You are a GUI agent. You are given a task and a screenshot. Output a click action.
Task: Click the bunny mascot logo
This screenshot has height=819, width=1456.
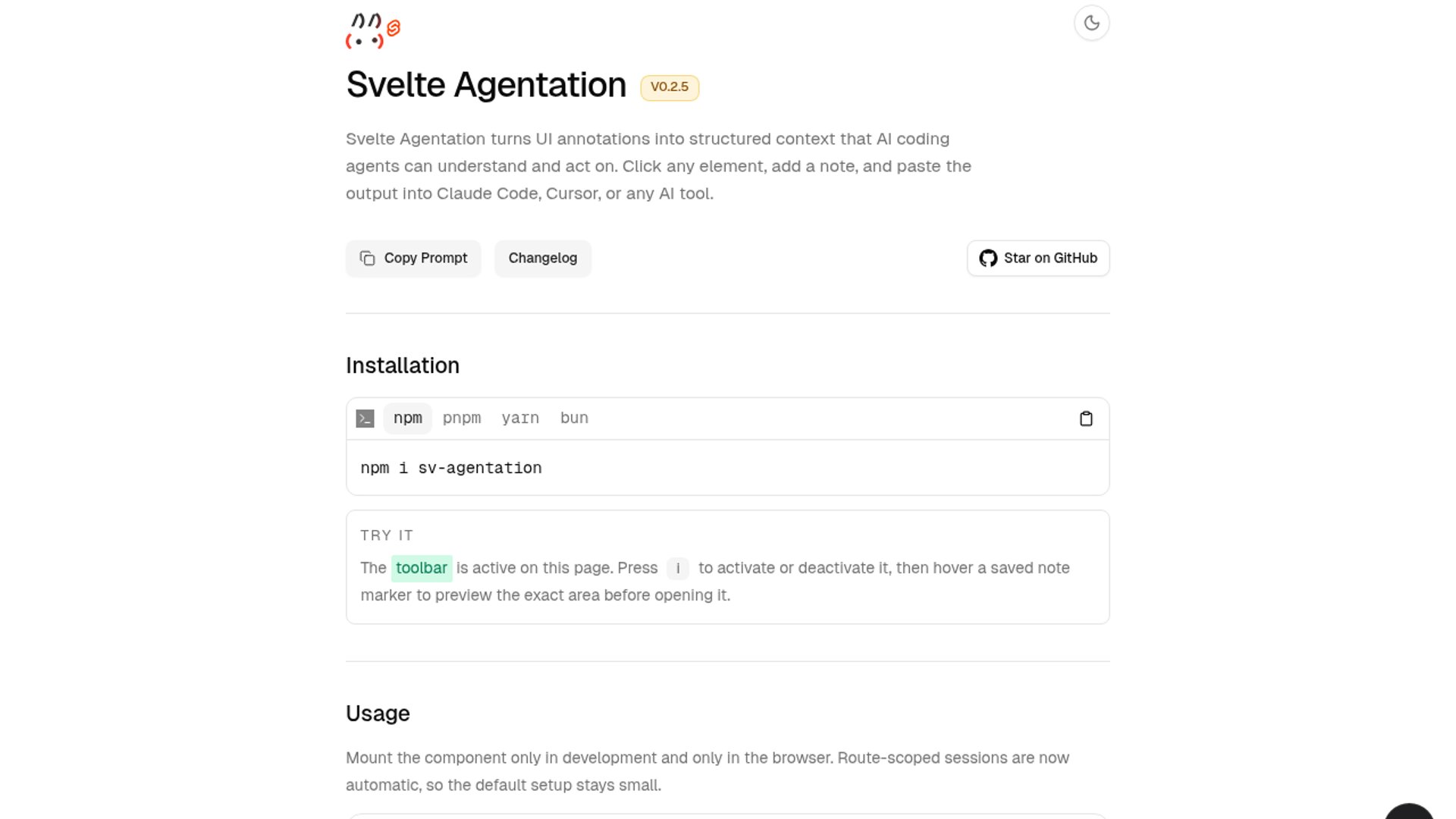pyautogui.click(x=365, y=32)
